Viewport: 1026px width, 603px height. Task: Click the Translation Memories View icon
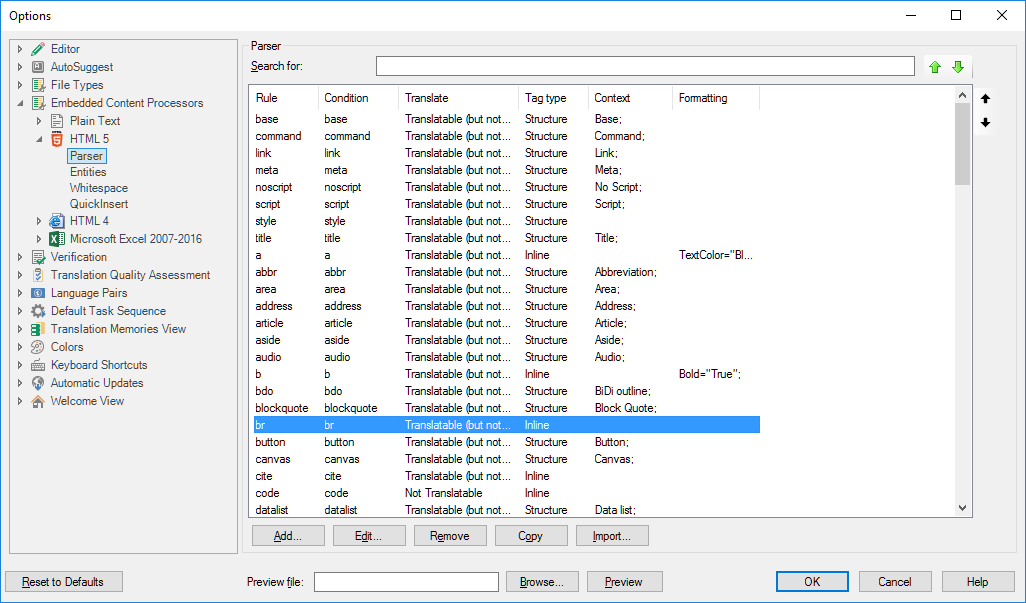tap(38, 329)
